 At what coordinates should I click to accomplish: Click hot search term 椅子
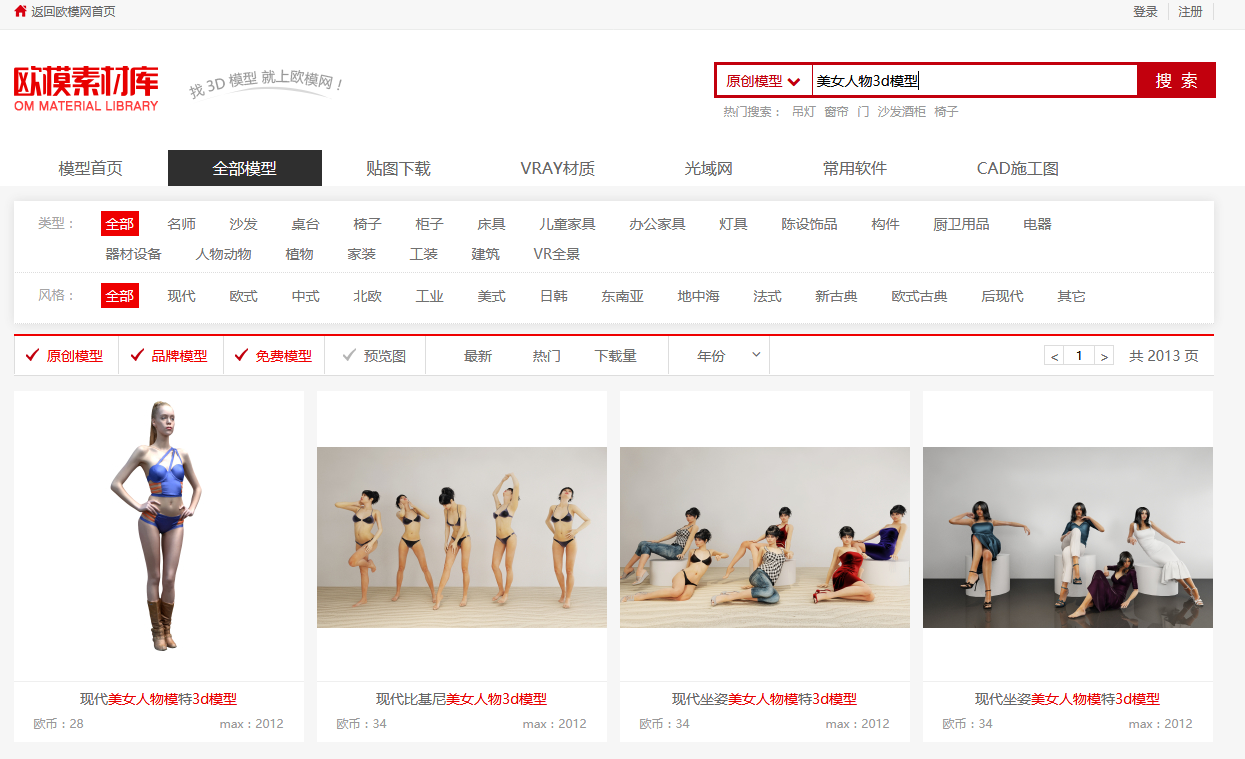pyautogui.click(x=946, y=112)
